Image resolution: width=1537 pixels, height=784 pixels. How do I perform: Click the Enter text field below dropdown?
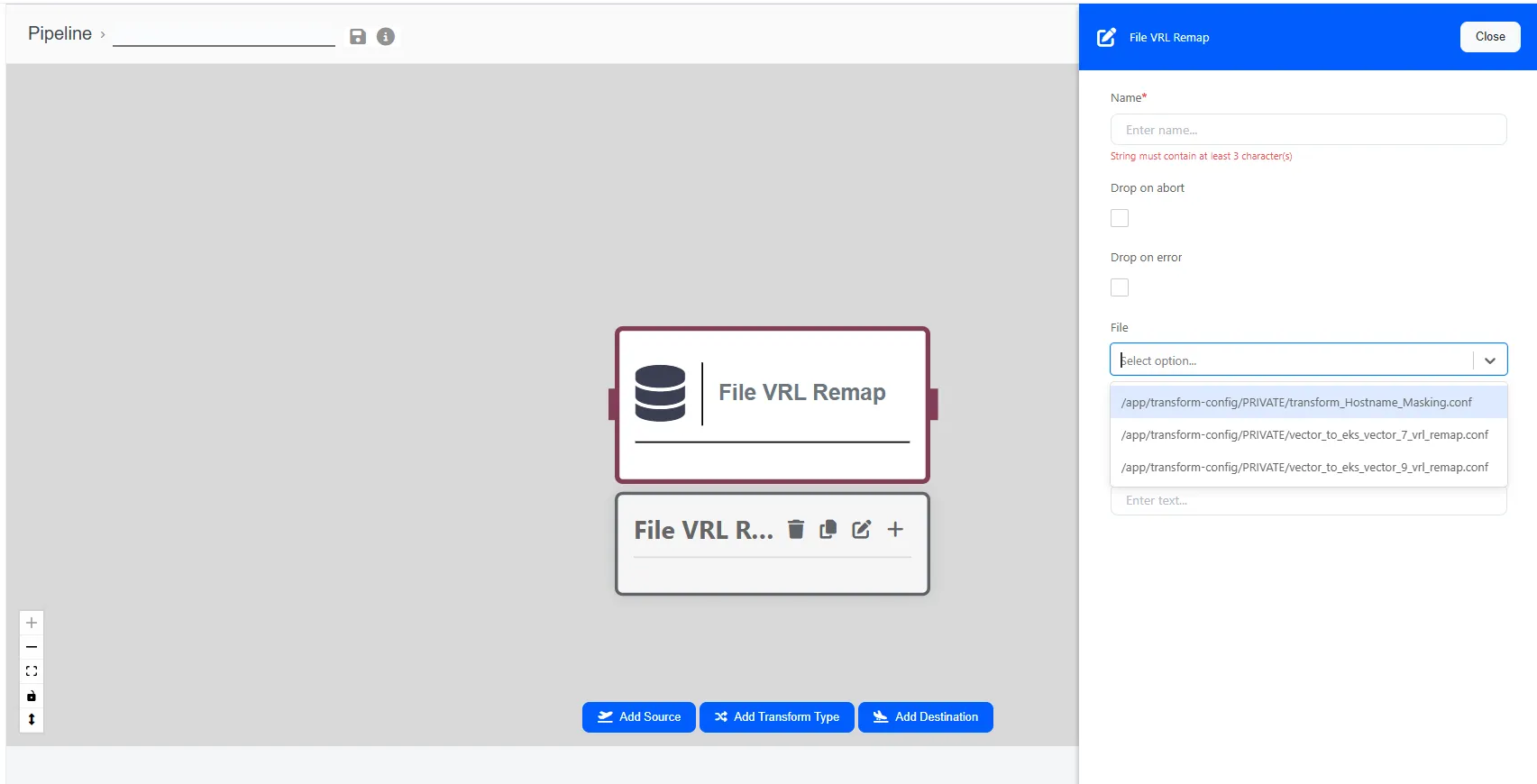click(1309, 501)
